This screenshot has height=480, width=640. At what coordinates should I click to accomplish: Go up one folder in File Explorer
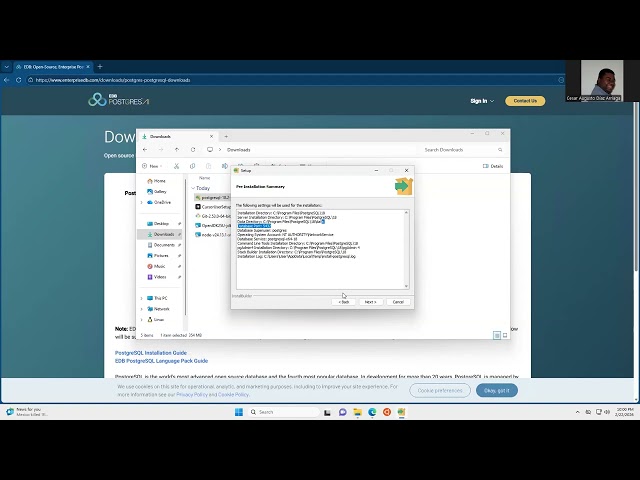177,150
